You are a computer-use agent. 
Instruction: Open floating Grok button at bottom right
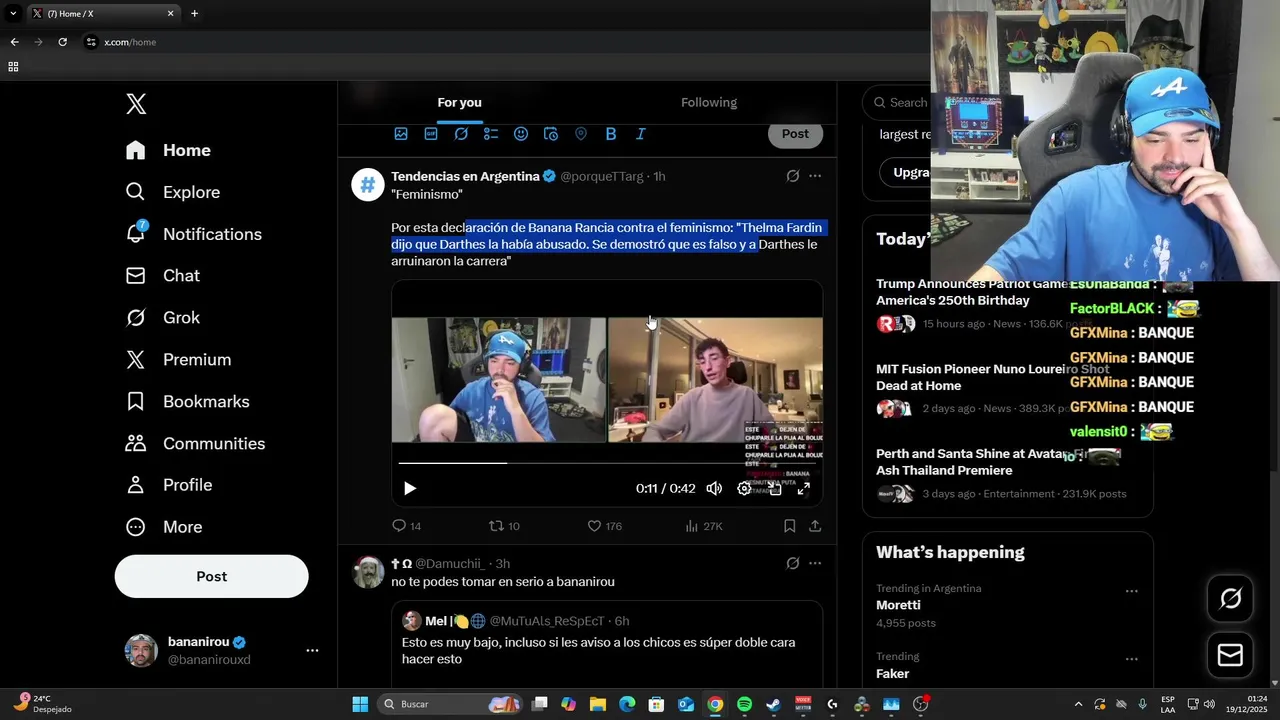1231,599
